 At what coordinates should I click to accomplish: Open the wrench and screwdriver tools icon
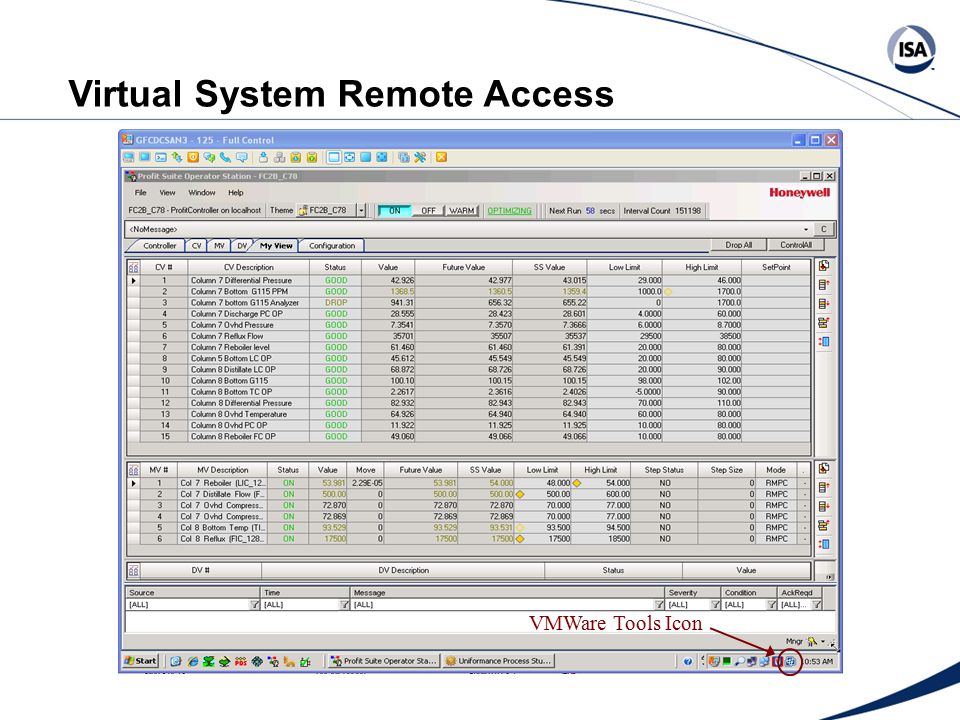click(x=420, y=157)
